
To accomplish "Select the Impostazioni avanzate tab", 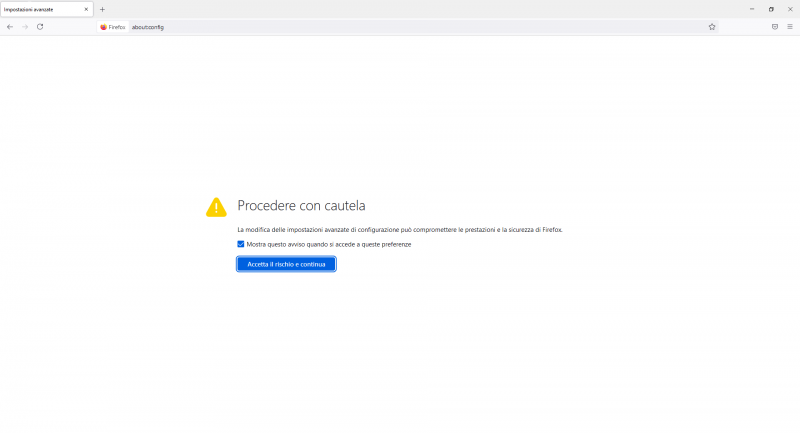I will click(46, 9).
